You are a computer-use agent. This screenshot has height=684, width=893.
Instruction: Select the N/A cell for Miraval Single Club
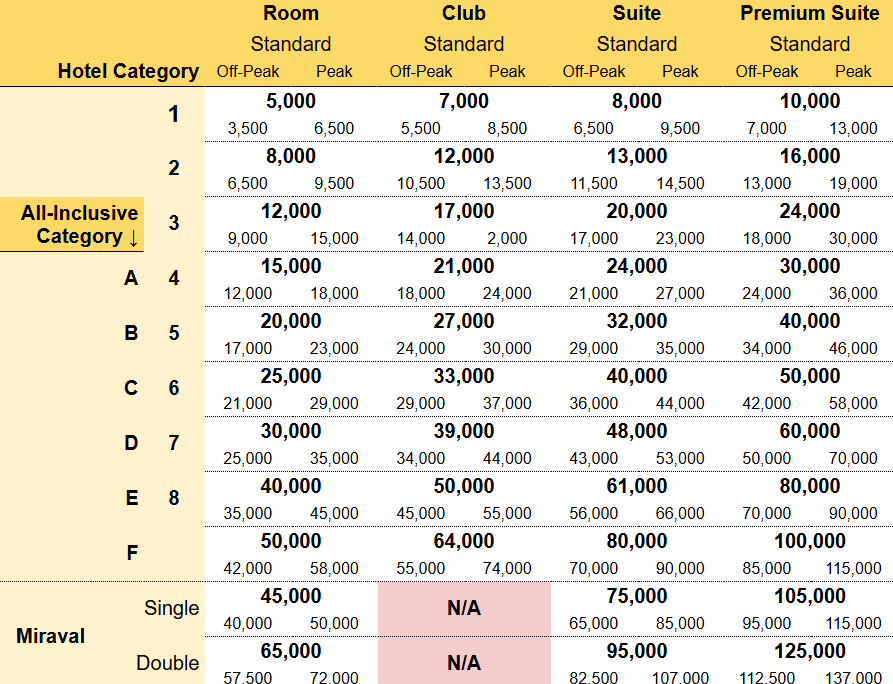click(x=464, y=608)
